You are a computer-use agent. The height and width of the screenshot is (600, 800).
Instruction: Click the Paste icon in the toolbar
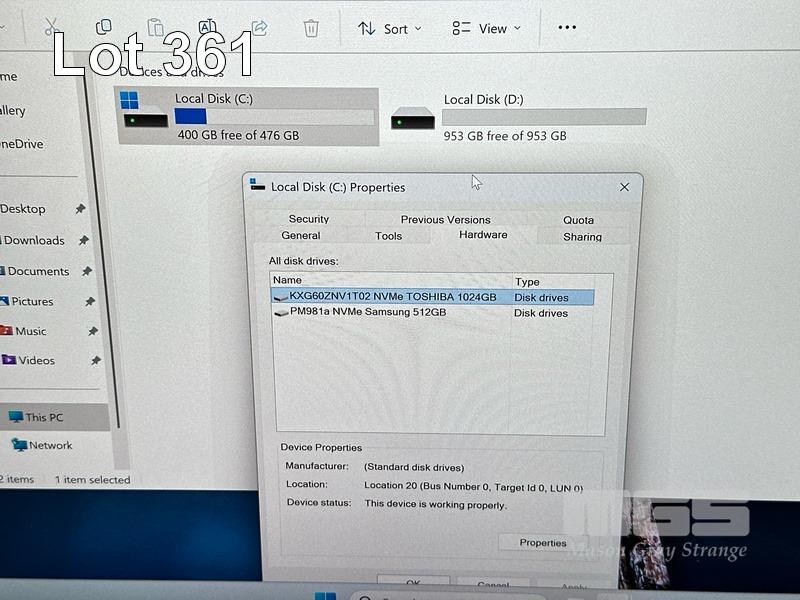click(155, 27)
